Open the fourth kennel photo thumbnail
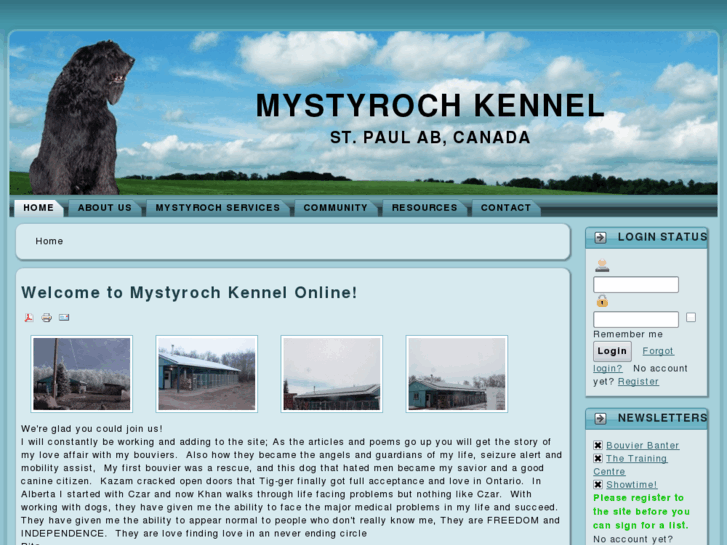 pos(457,374)
